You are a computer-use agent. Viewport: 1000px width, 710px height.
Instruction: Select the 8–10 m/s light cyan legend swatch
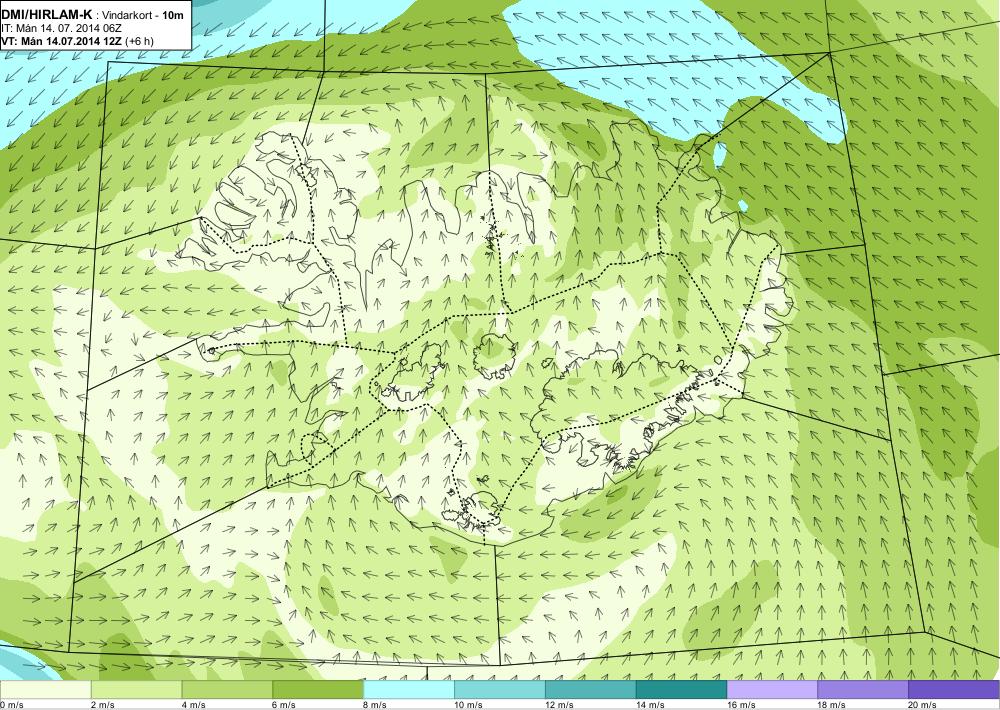(409, 690)
